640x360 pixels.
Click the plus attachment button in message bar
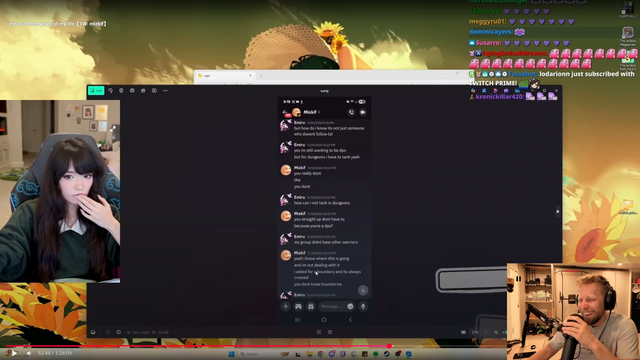pyautogui.click(x=286, y=306)
